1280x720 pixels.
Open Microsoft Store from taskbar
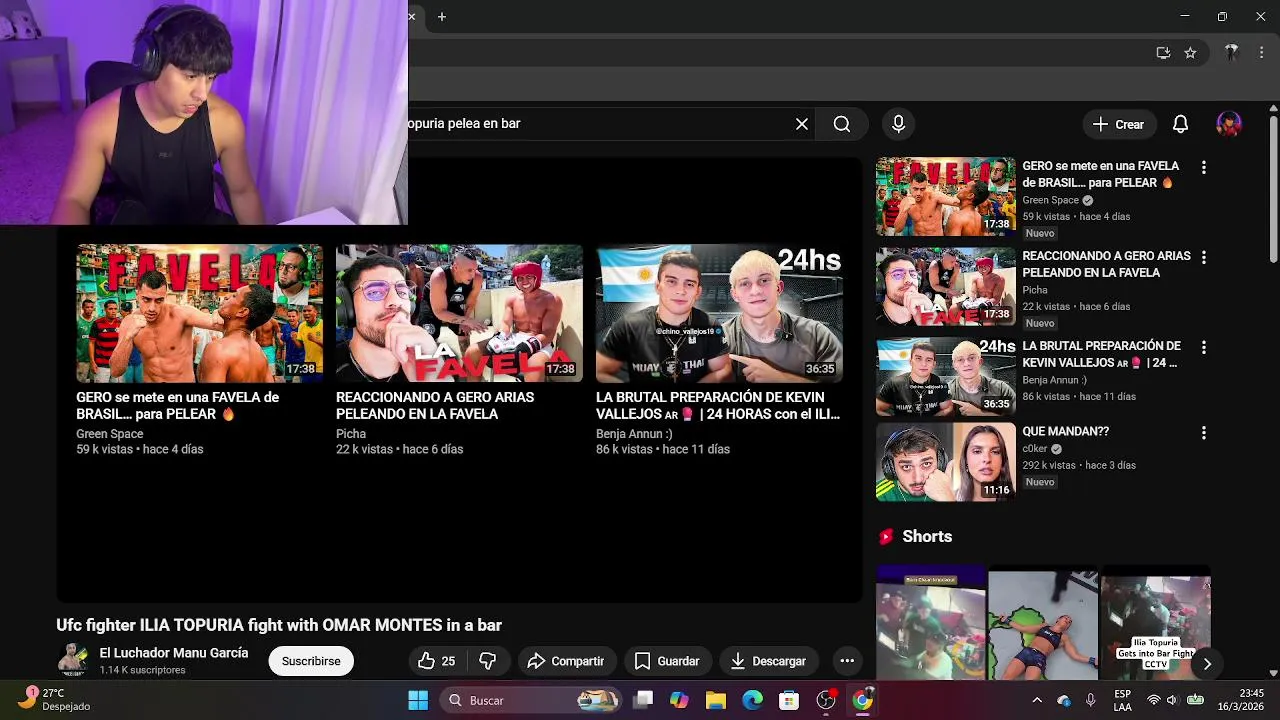point(789,700)
